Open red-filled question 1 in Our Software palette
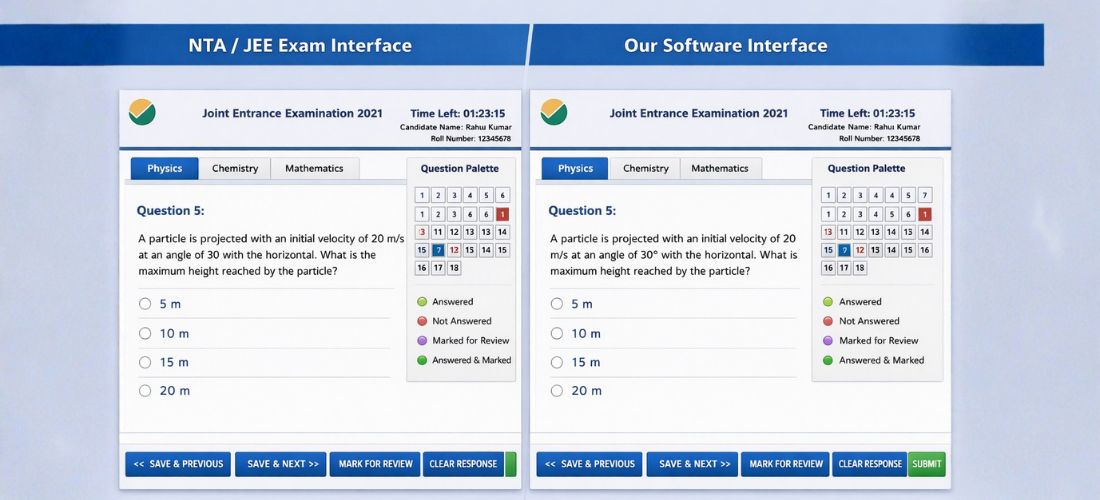This screenshot has height=500, width=1100. pyautogui.click(x=925, y=214)
